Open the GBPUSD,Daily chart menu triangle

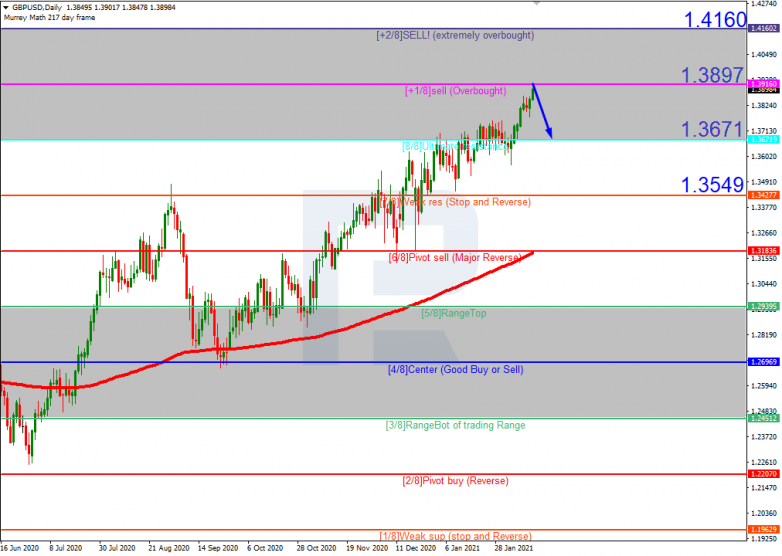[x=5, y=7]
